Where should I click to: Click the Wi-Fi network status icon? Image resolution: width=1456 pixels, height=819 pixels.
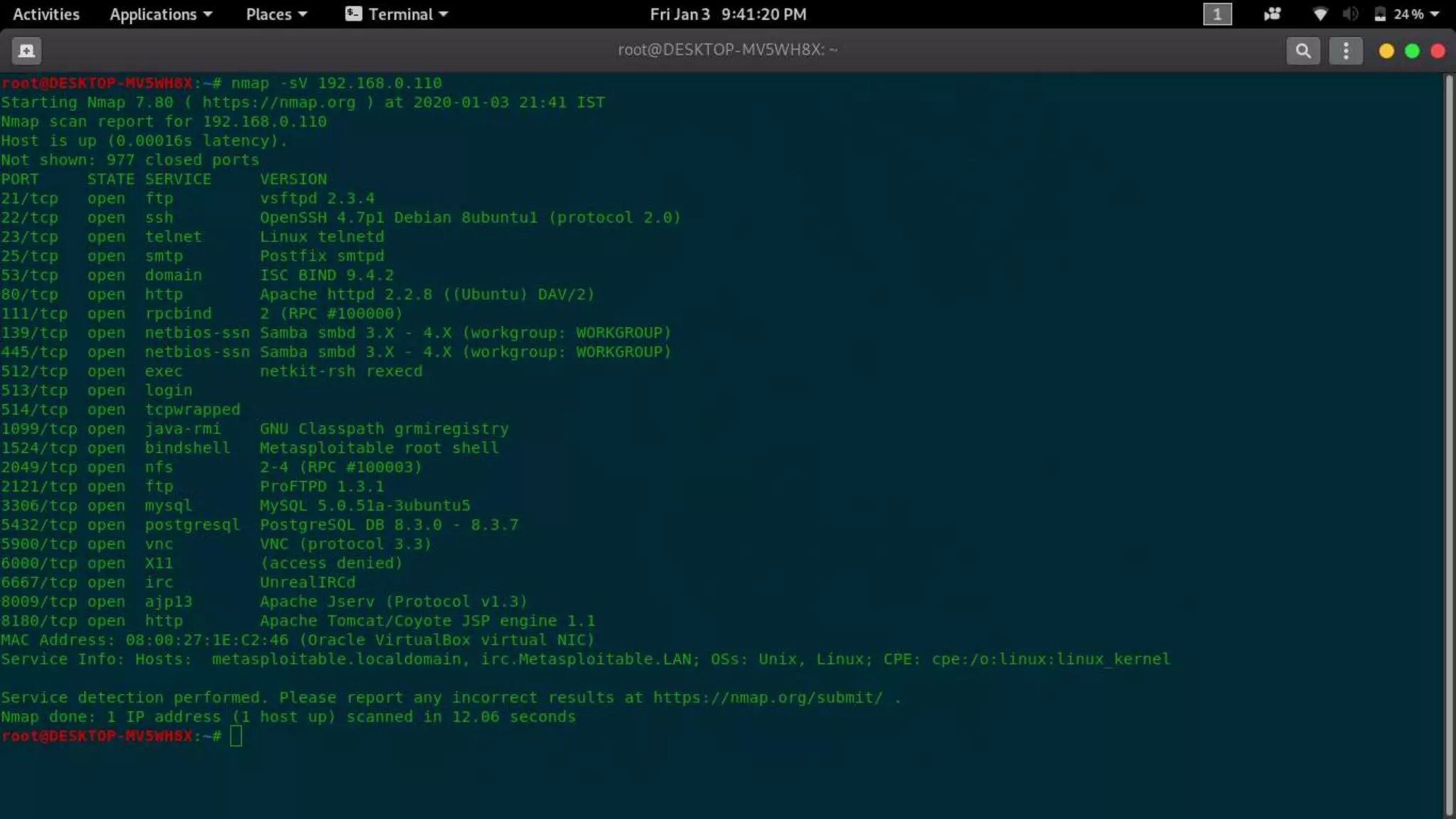(1319, 14)
